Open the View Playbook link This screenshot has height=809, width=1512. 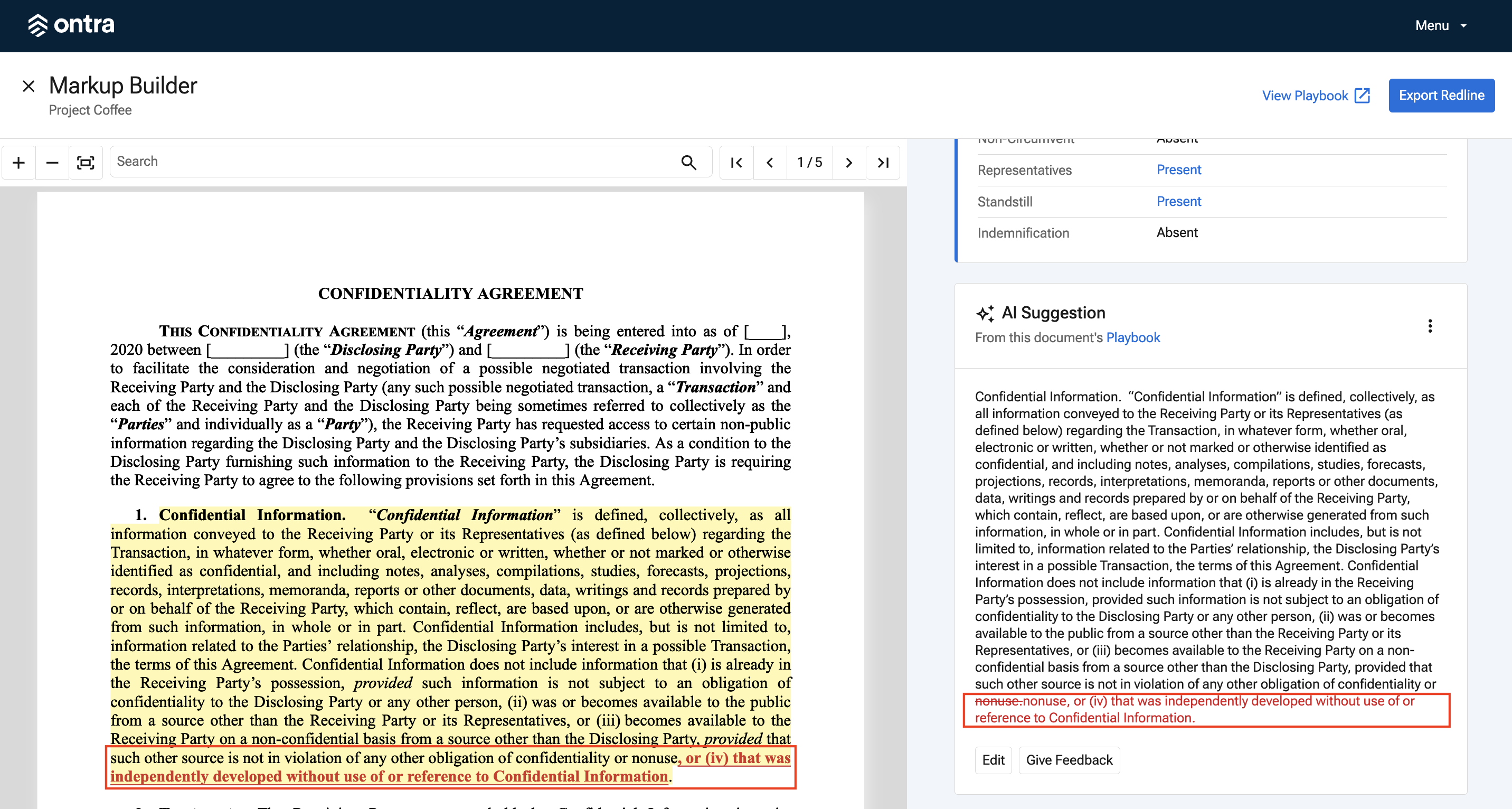click(x=1316, y=96)
